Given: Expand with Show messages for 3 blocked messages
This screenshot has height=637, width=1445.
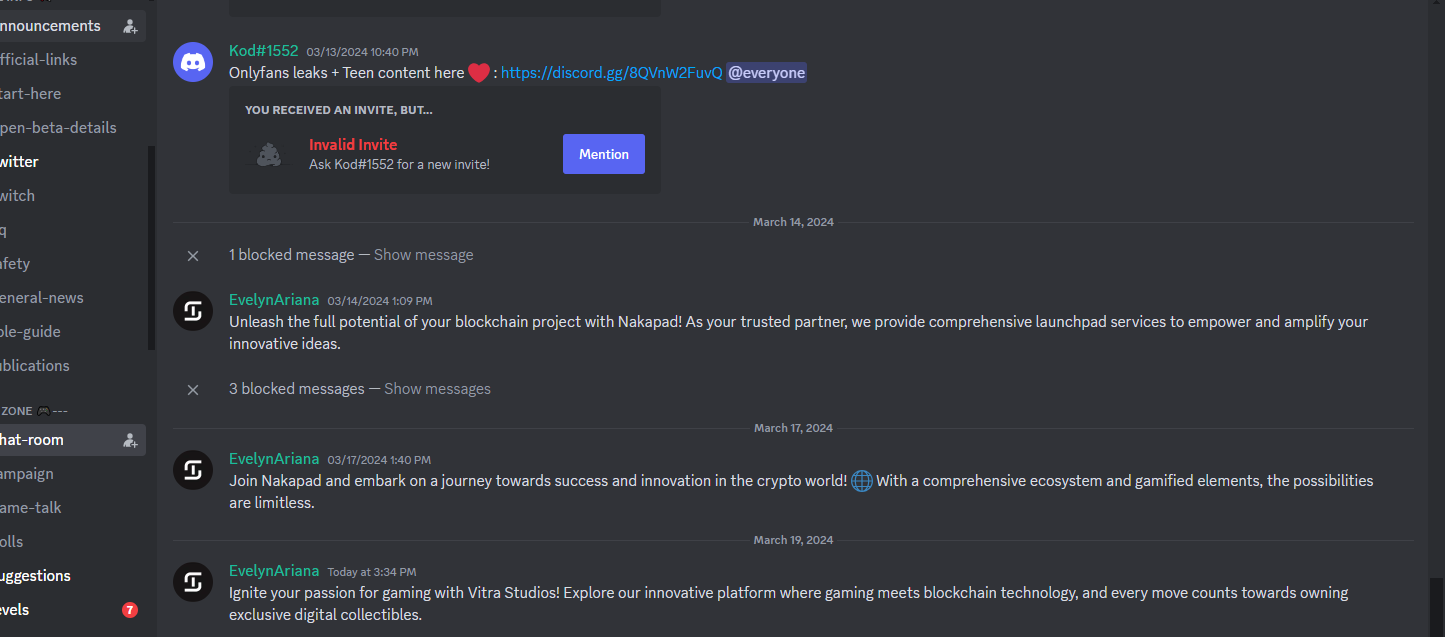Looking at the screenshot, I should (438, 389).
